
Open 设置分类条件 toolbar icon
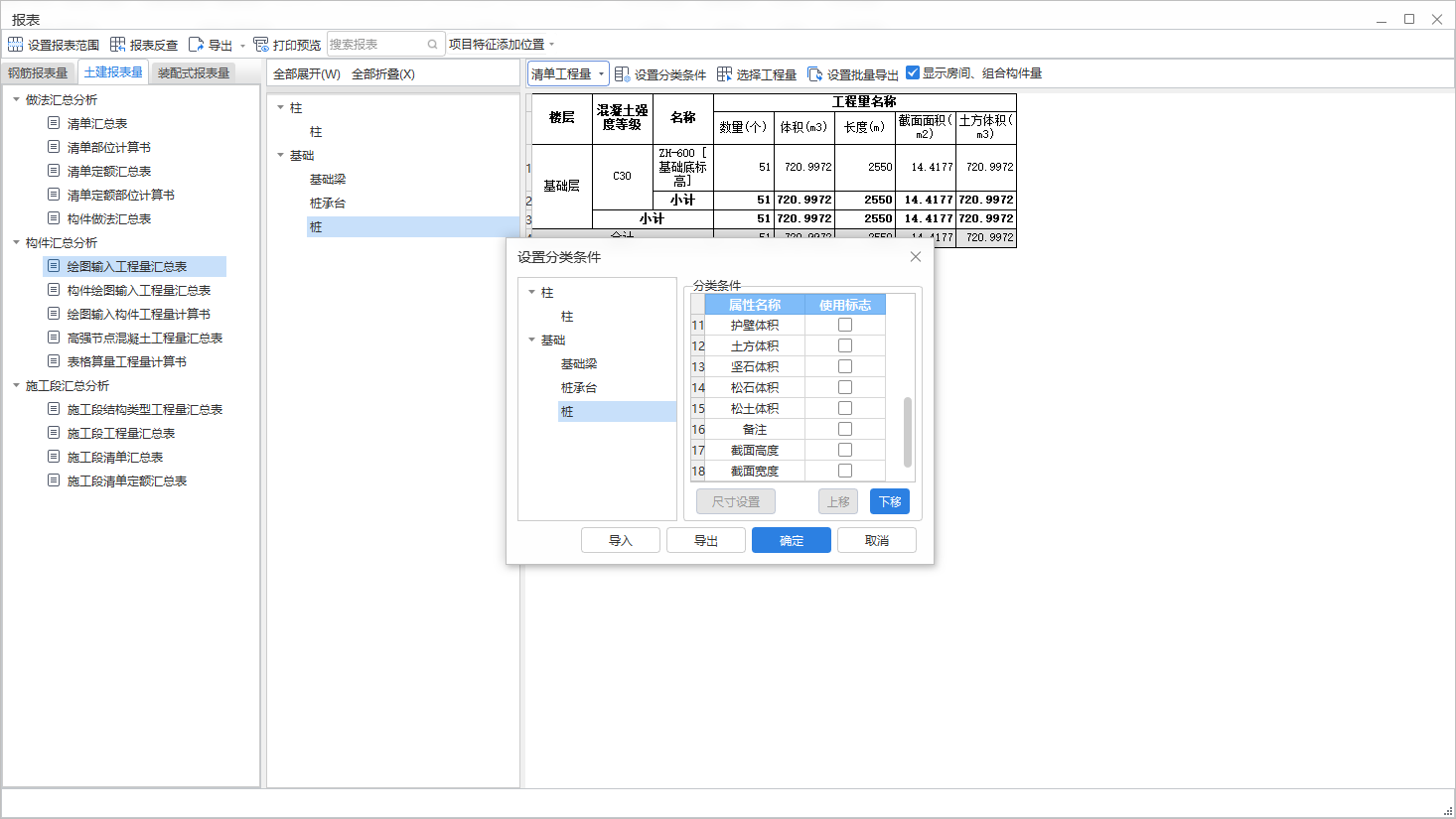click(x=622, y=74)
